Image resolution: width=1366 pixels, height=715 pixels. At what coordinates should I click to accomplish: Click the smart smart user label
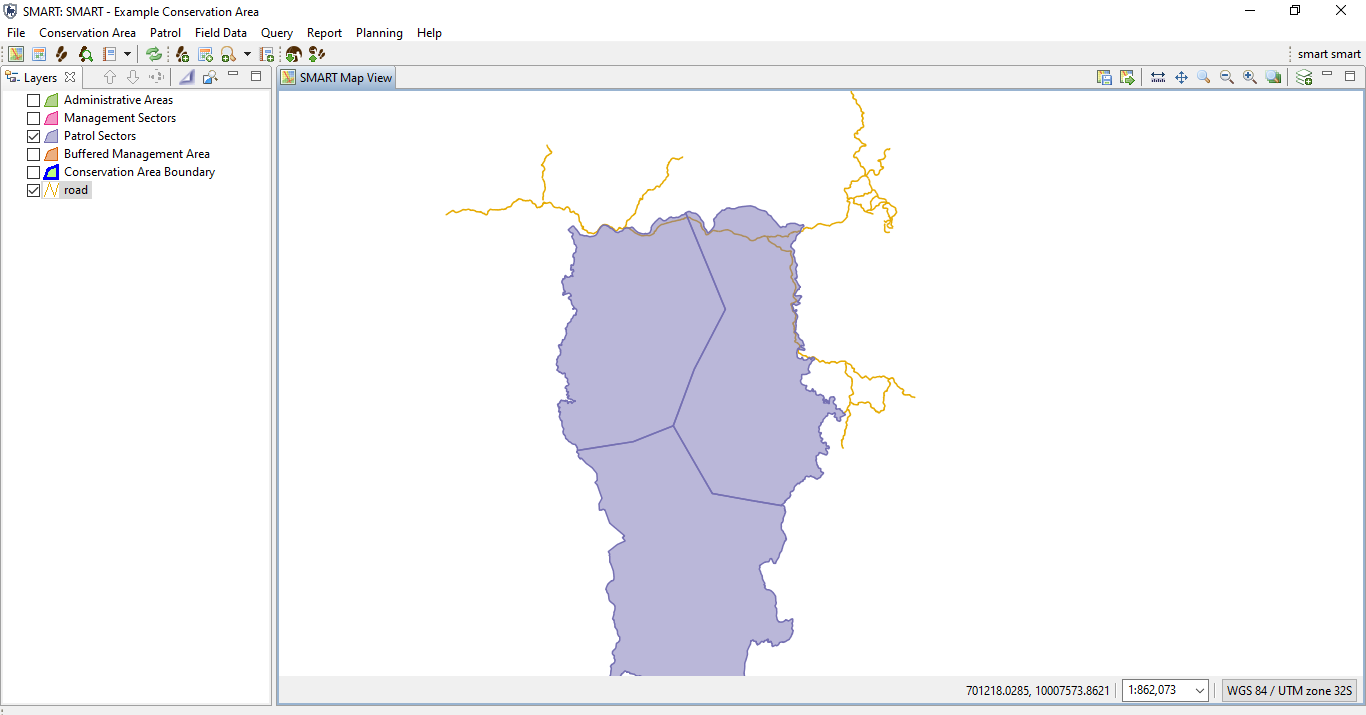click(x=1329, y=54)
